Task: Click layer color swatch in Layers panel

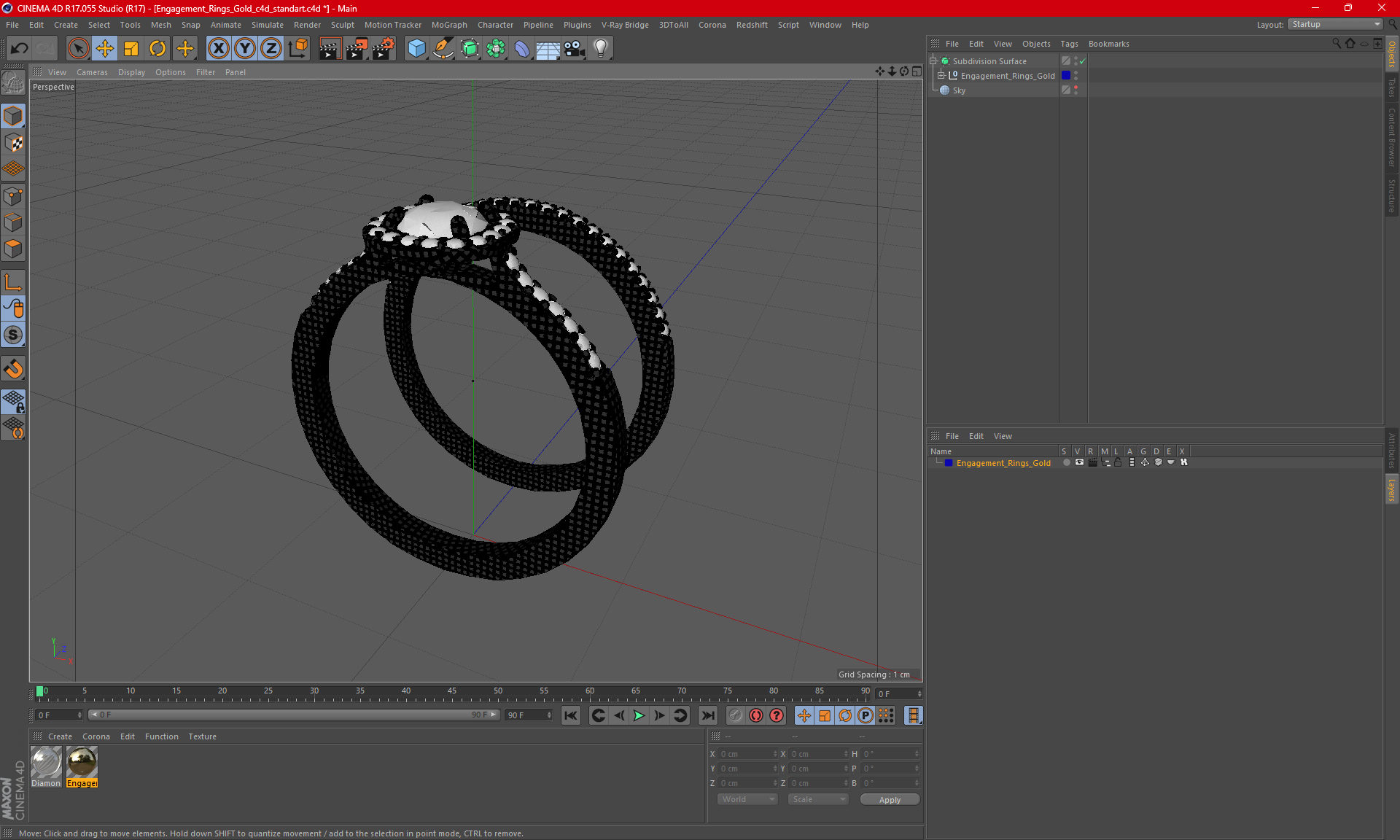Action: click(x=949, y=463)
